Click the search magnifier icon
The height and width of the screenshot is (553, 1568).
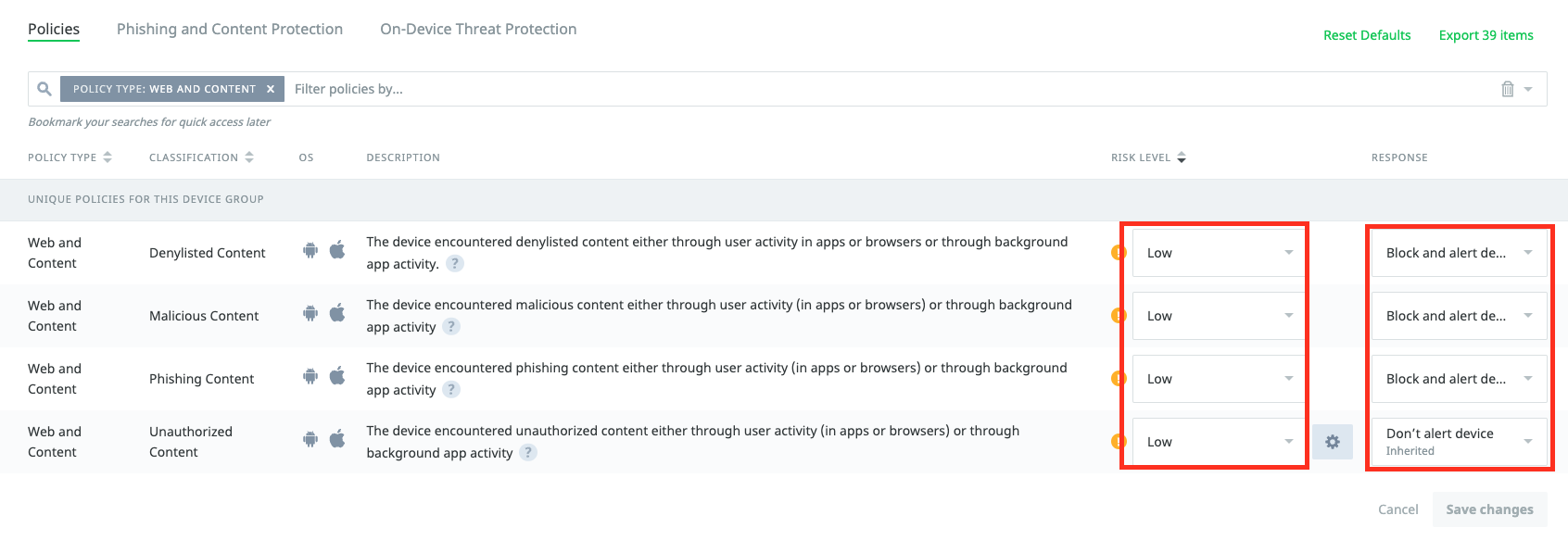click(43, 88)
